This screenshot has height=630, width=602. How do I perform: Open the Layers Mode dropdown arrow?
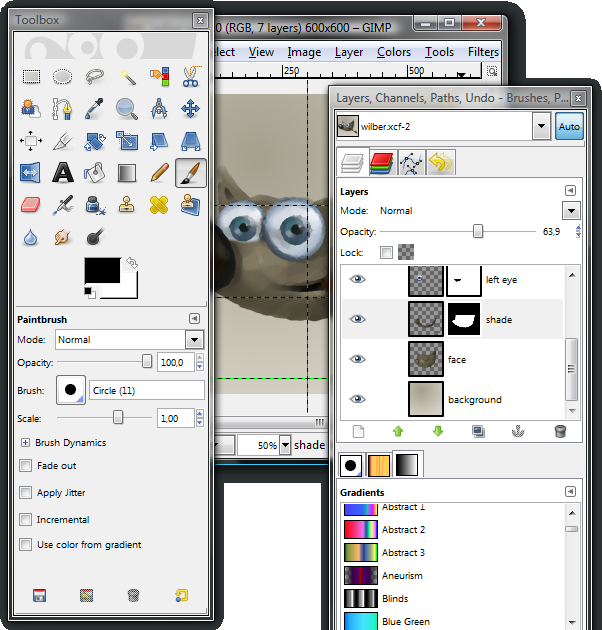571,211
